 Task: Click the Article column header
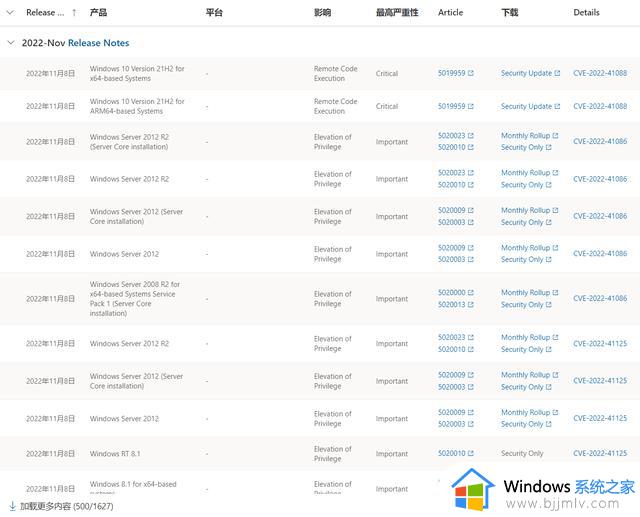(451, 13)
